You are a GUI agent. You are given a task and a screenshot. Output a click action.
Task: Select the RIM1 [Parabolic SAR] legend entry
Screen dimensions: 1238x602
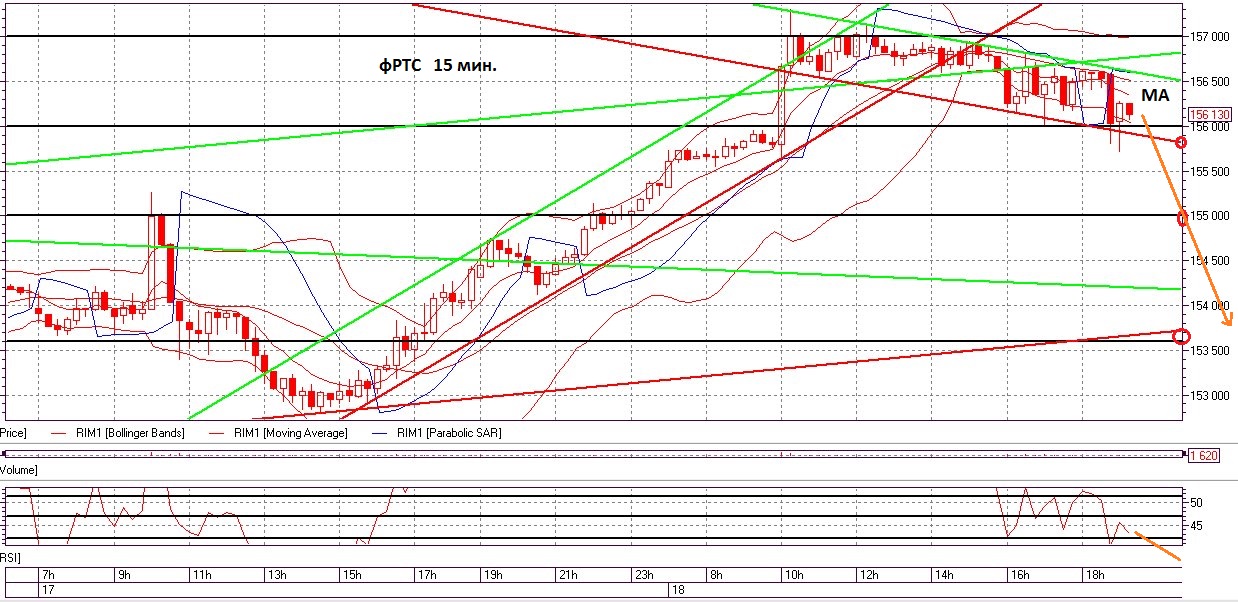click(435, 433)
